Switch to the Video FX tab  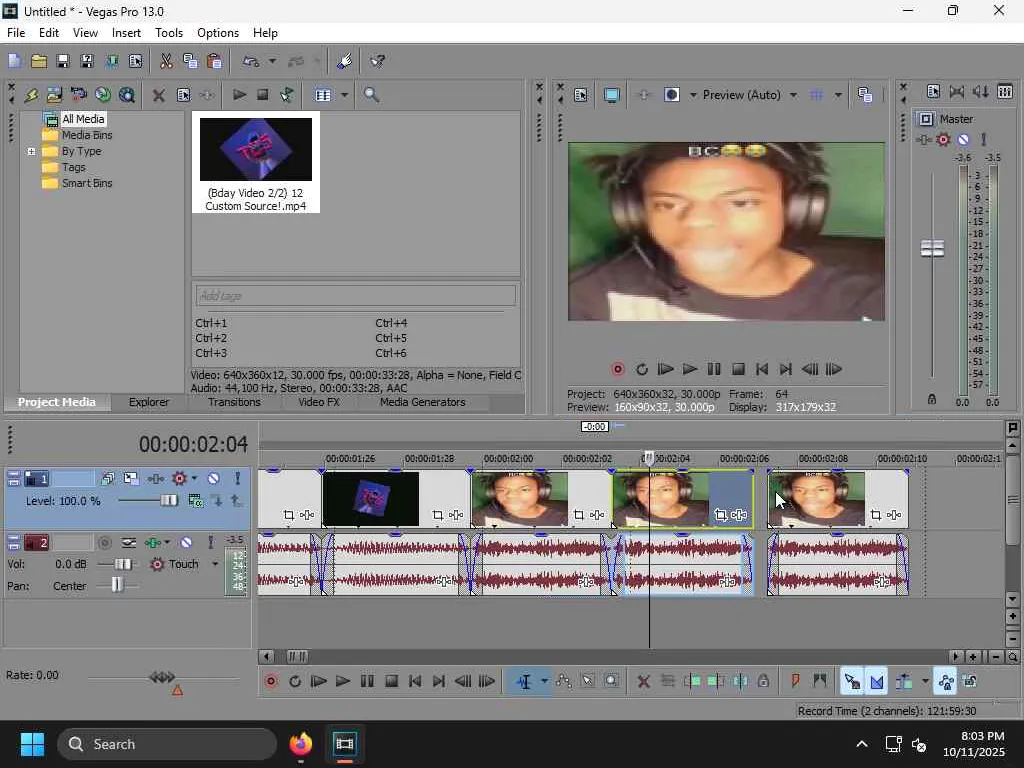click(x=318, y=402)
